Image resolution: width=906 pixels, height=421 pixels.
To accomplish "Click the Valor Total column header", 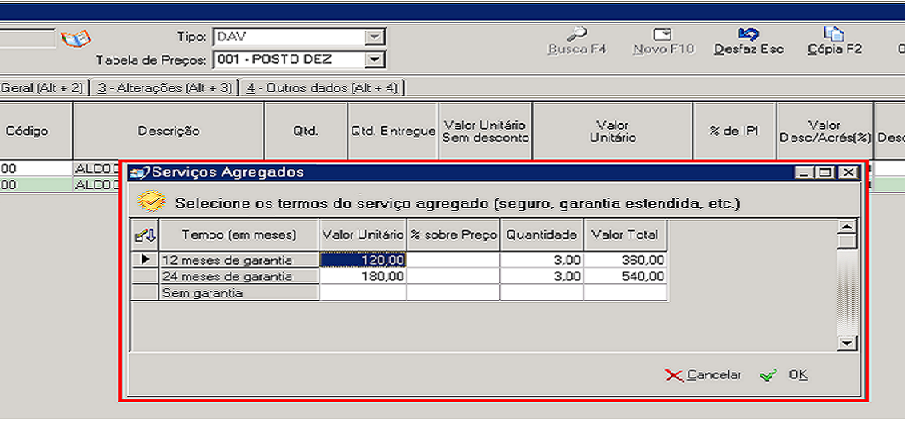I will click(x=626, y=235).
